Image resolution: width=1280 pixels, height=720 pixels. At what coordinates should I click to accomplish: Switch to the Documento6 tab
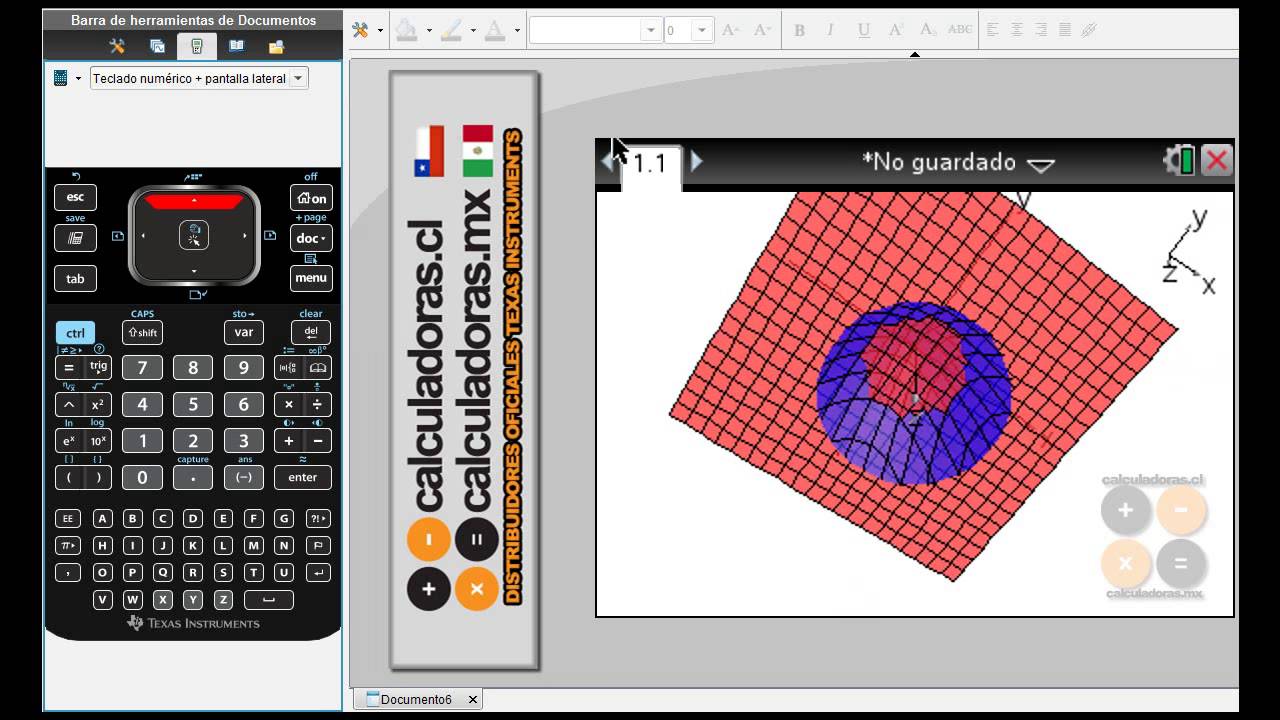click(x=416, y=699)
